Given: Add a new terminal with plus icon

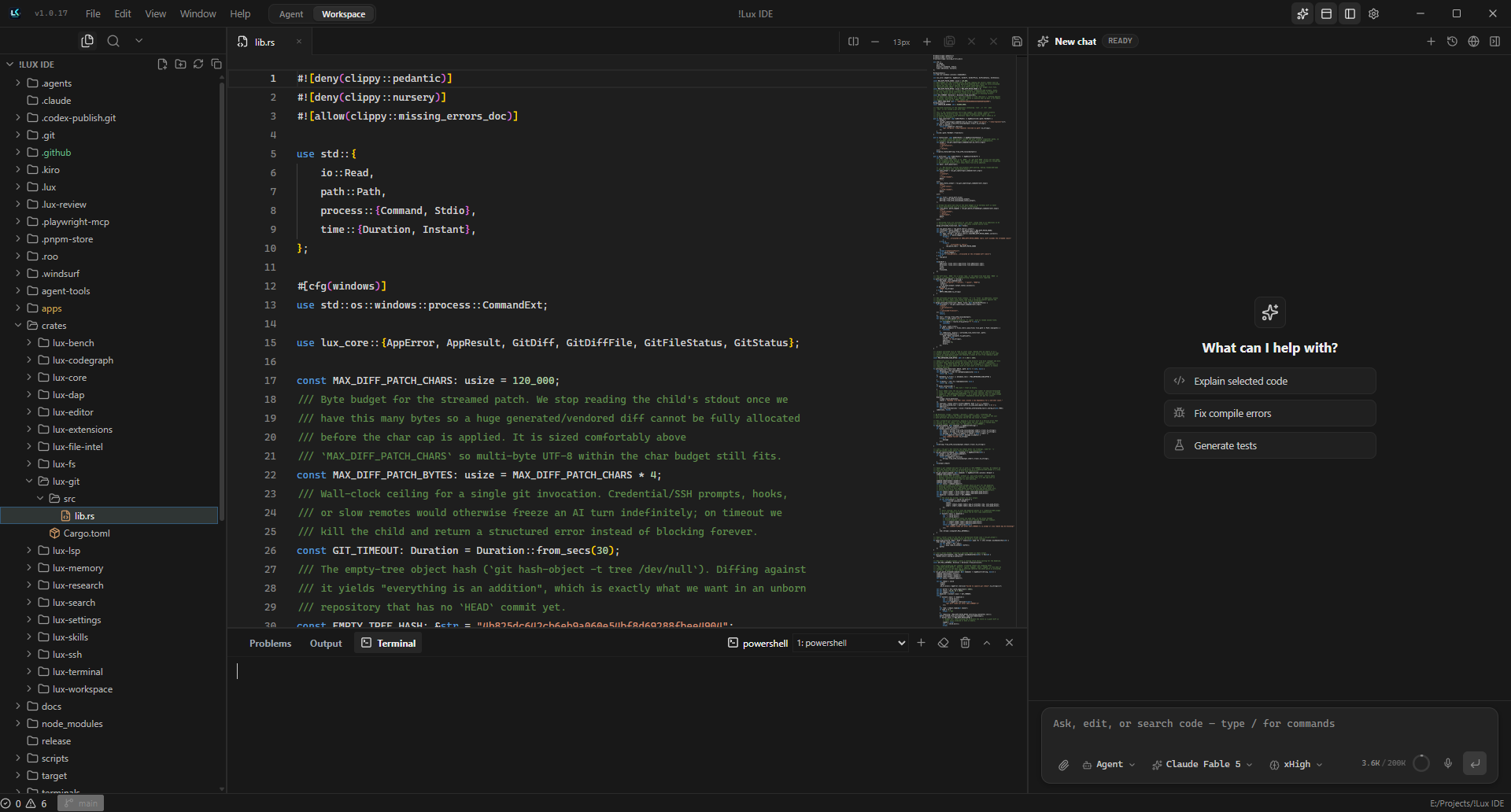Looking at the screenshot, I should [x=922, y=643].
